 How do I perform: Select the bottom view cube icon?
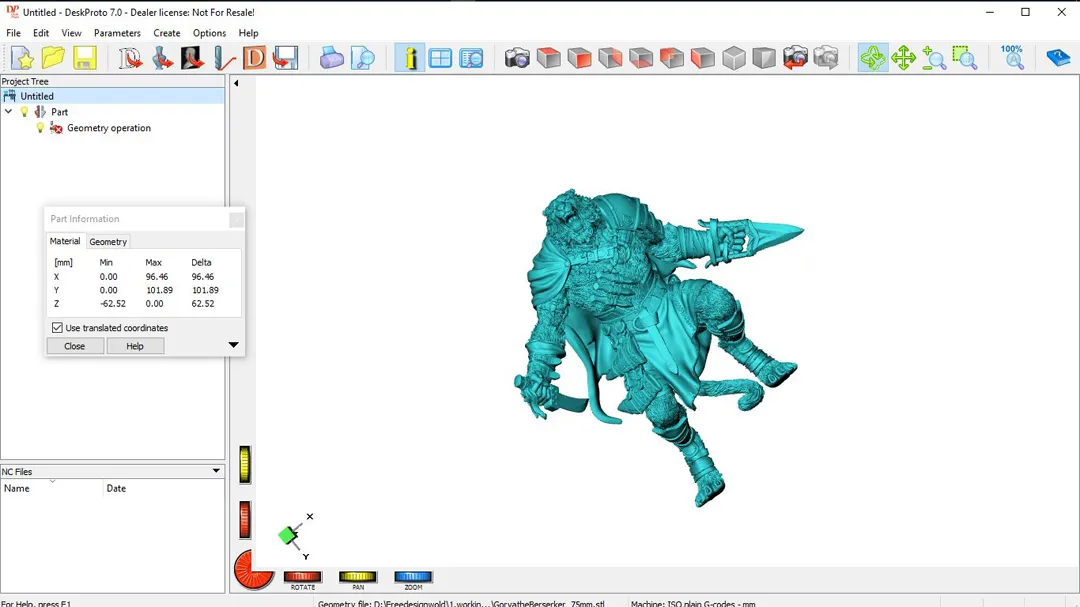pyautogui.click(x=641, y=58)
